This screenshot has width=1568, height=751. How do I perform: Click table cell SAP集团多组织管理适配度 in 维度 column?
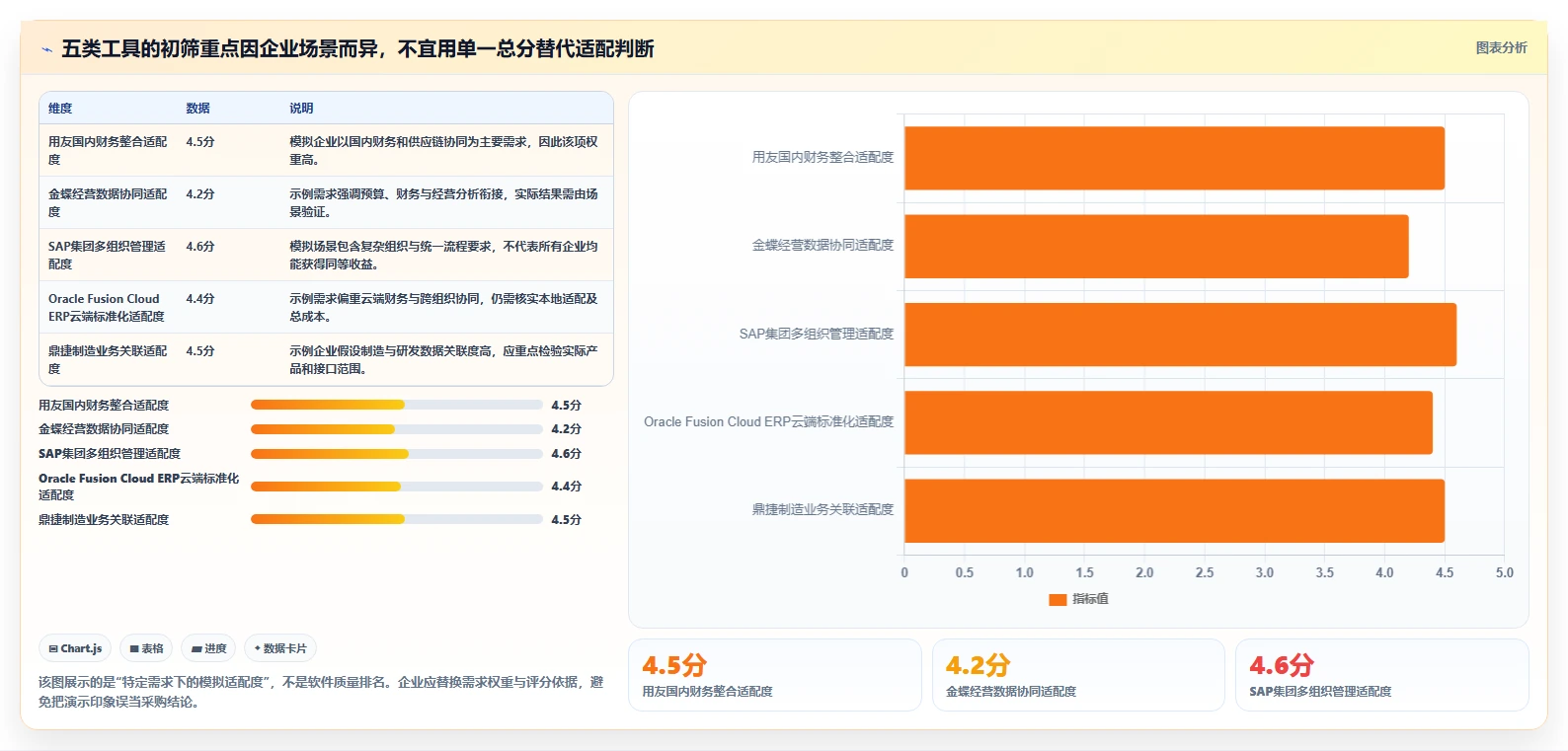coord(108,255)
